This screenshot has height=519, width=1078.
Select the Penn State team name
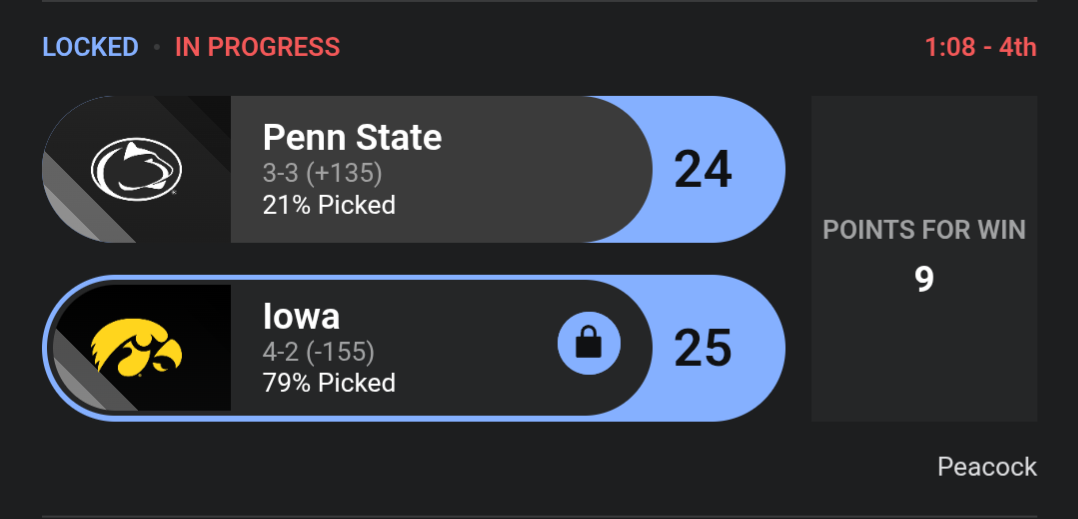coord(352,137)
